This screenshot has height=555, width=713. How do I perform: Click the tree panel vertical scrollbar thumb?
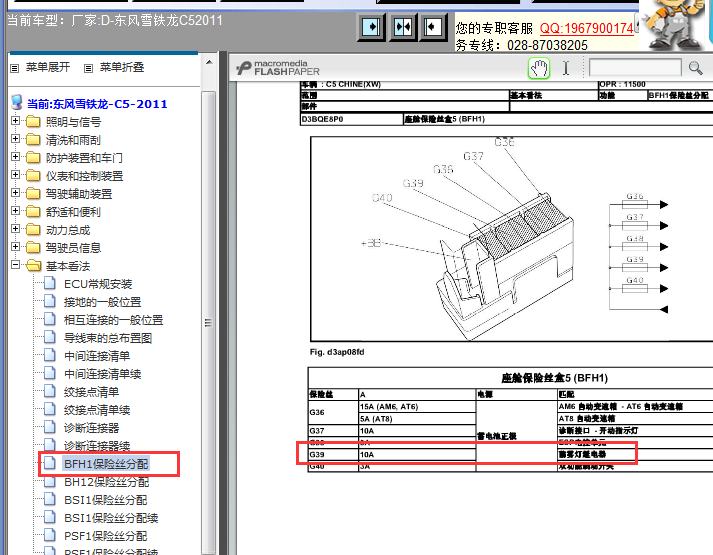[x=208, y=322]
